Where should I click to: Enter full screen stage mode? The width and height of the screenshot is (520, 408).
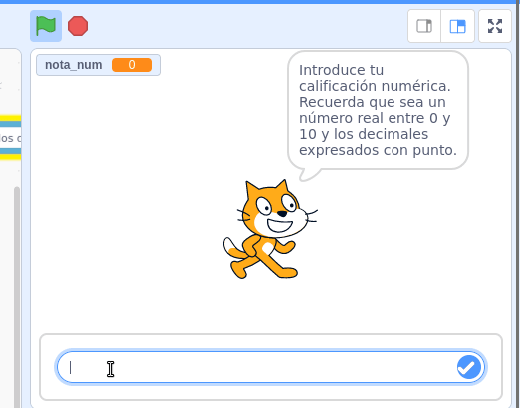coord(495,26)
